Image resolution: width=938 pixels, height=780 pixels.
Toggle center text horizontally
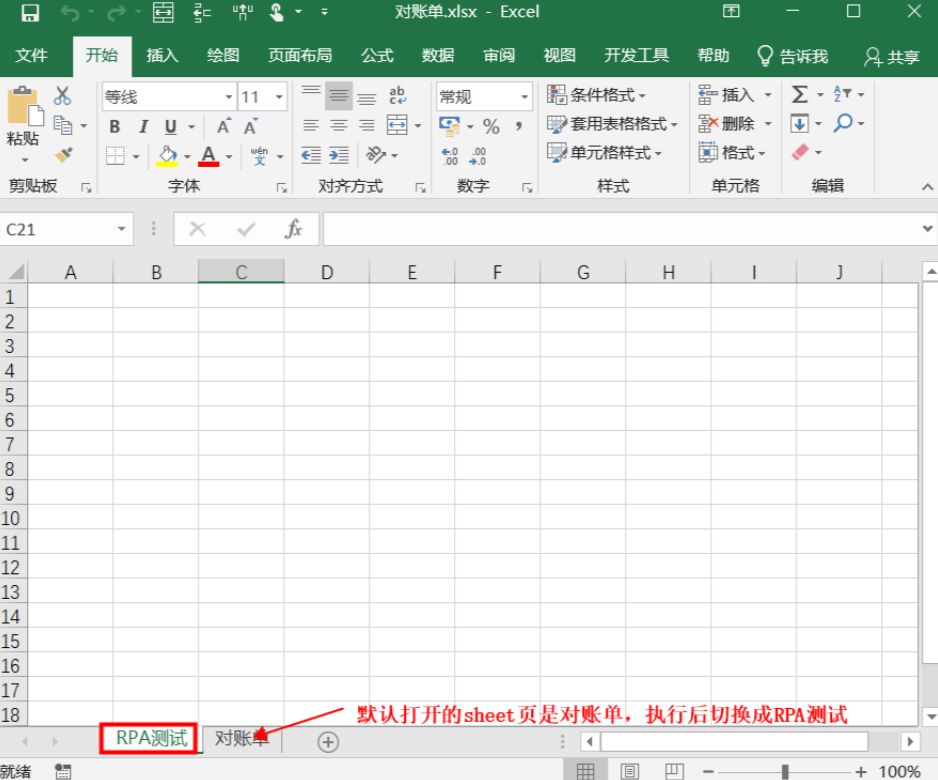(x=339, y=125)
